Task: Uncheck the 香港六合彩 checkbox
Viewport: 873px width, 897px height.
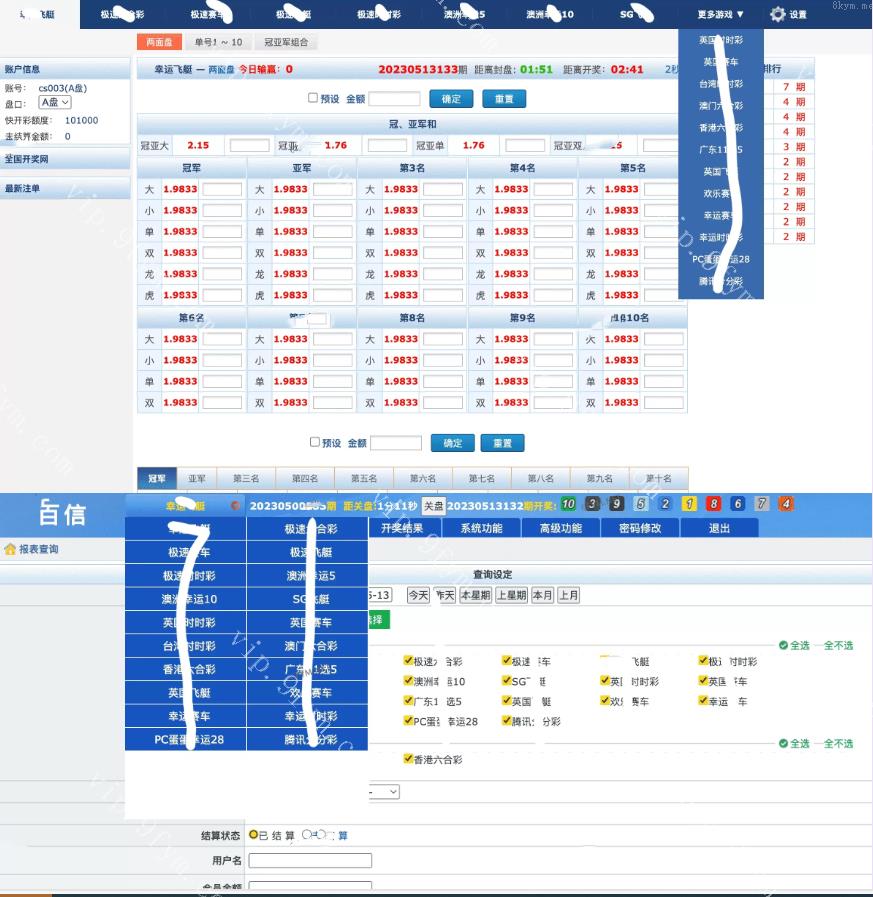Action: click(x=408, y=759)
